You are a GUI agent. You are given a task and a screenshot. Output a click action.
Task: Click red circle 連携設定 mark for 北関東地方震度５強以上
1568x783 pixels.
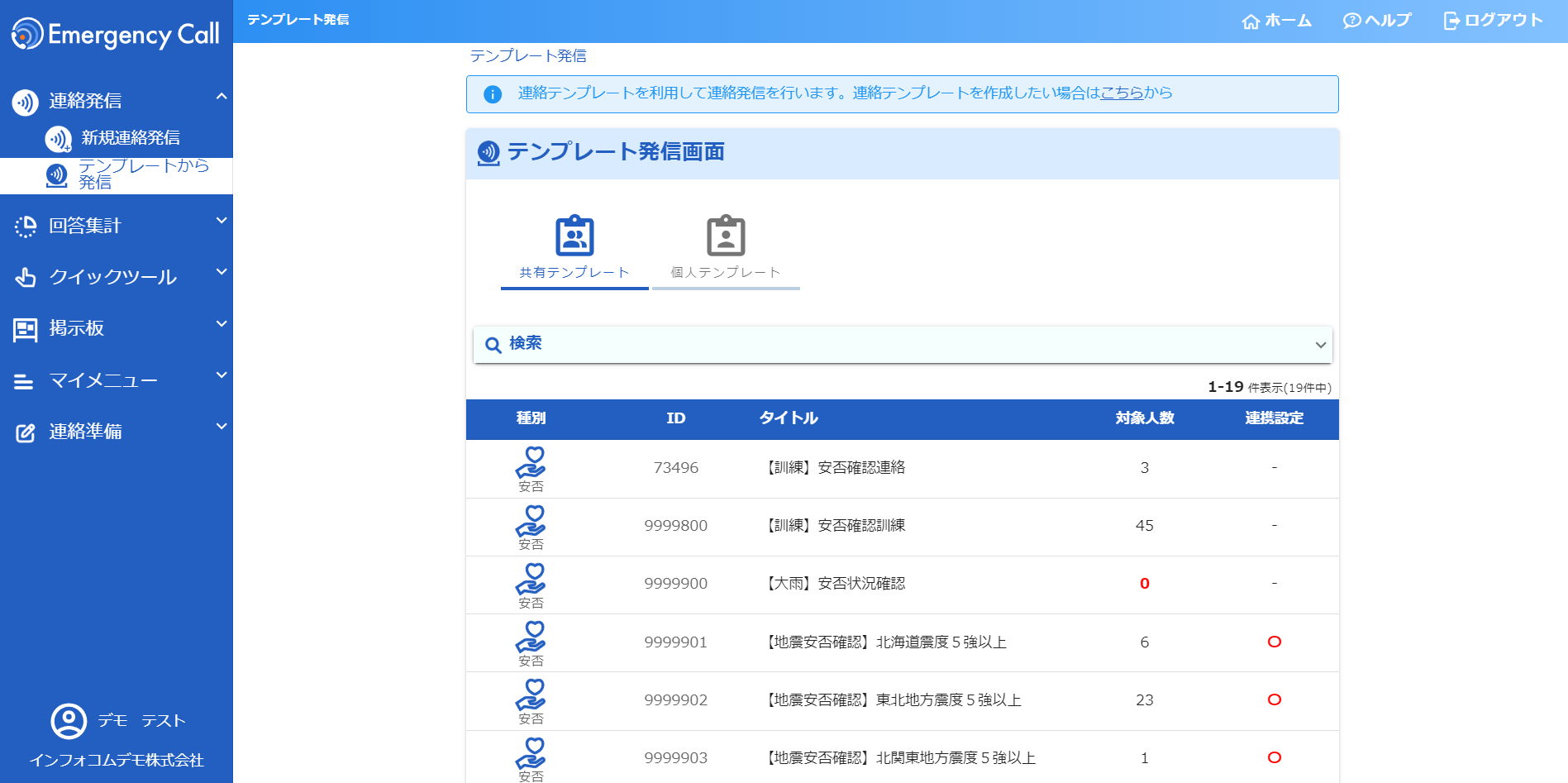(x=1275, y=757)
